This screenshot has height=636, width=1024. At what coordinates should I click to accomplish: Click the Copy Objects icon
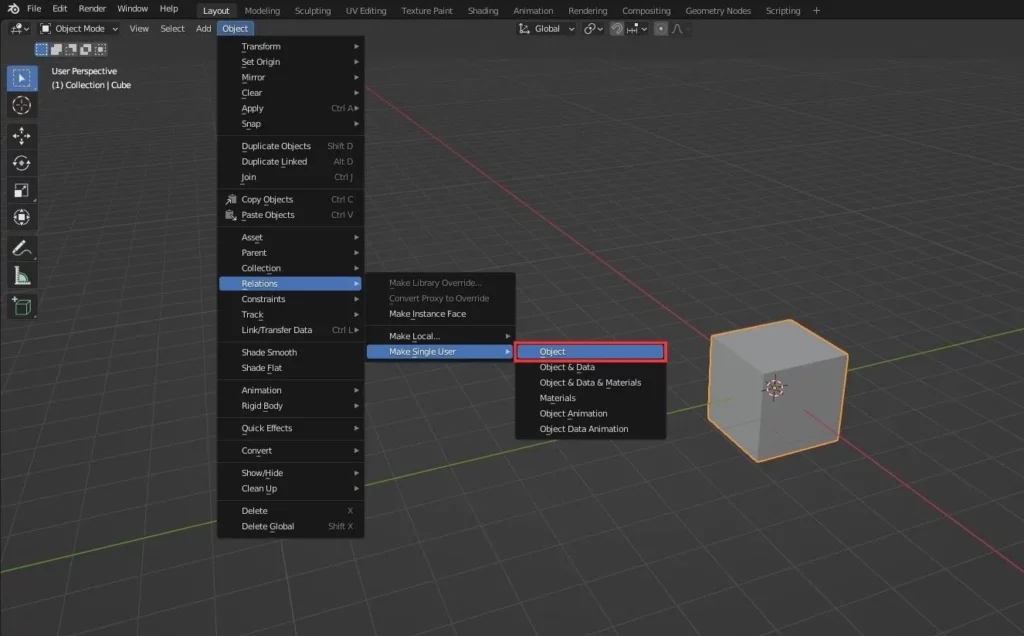(x=231, y=199)
